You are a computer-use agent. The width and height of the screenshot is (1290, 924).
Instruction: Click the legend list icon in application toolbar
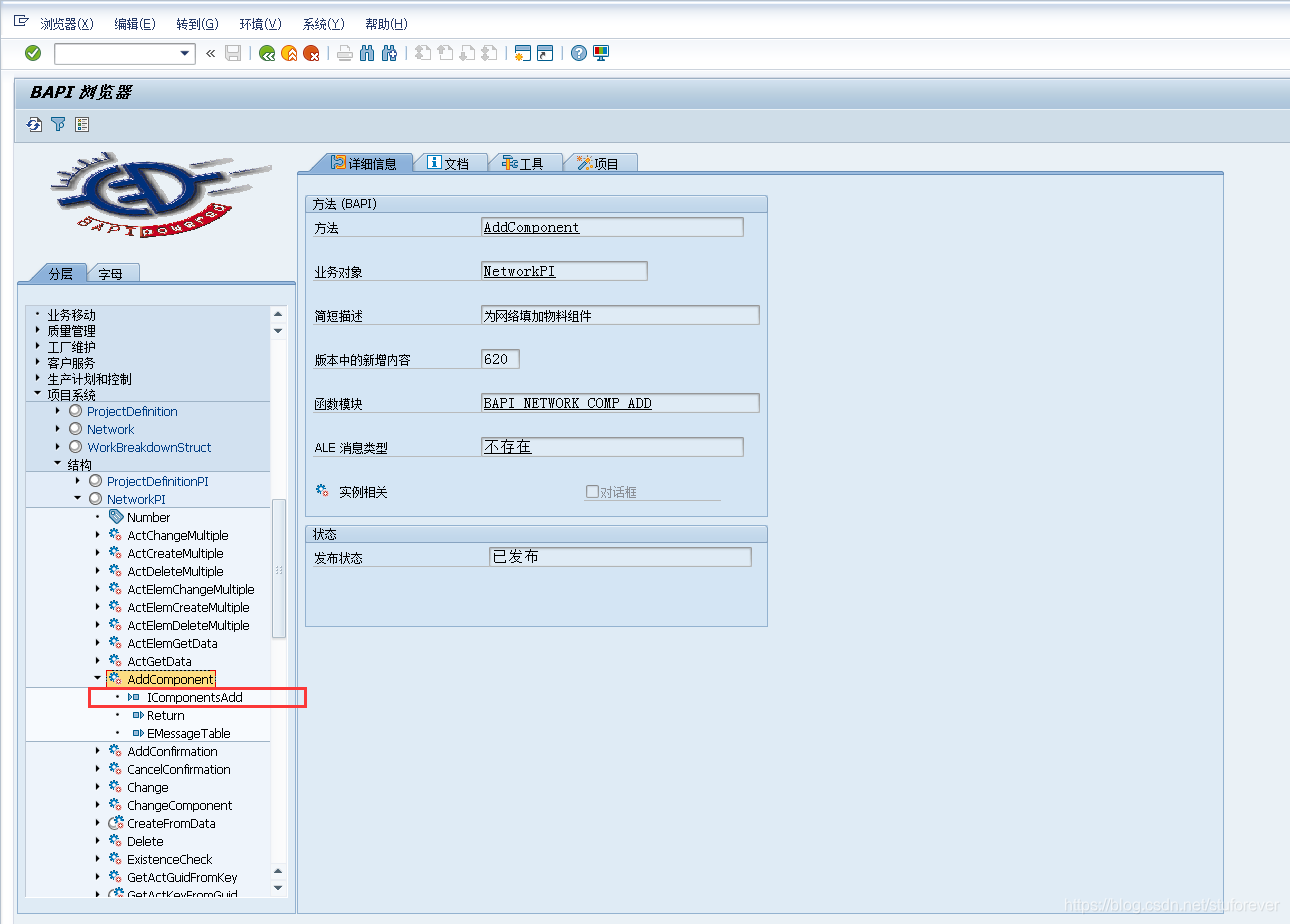82,124
